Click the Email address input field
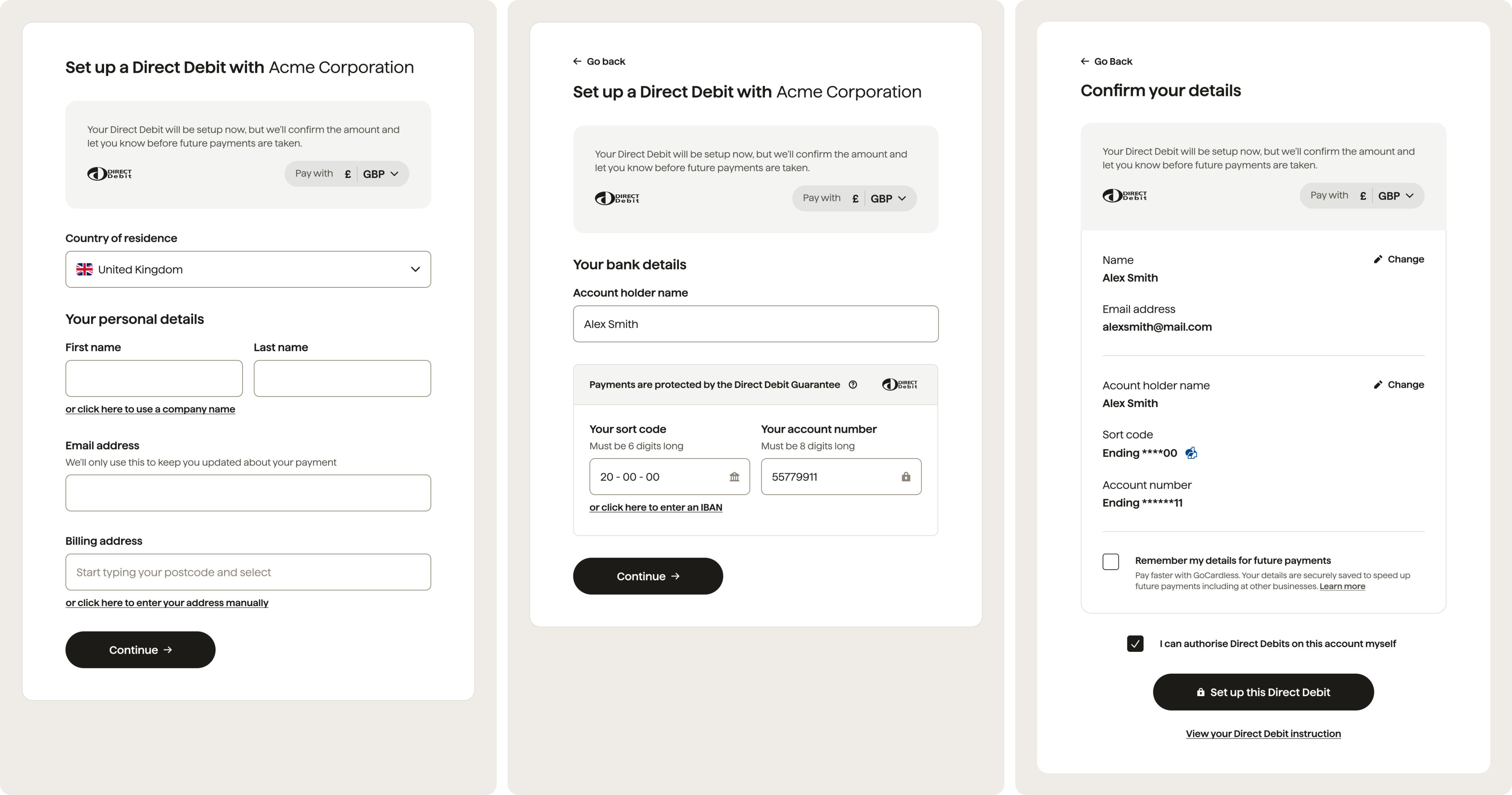Image resolution: width=1512 pixels, height=795 pixels. coord(248,493)
